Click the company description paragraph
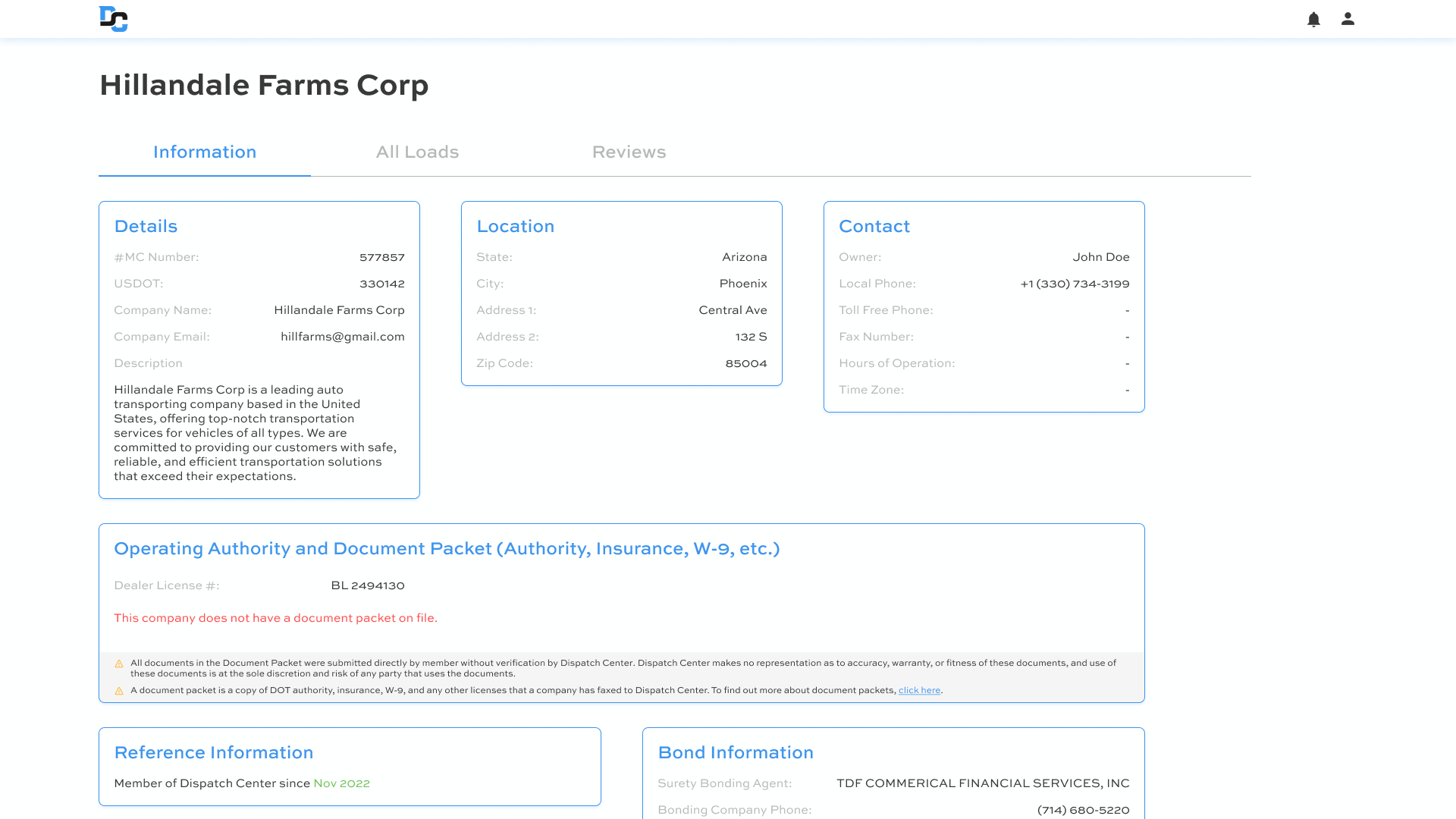1456x819 pixels. (256, 433)
